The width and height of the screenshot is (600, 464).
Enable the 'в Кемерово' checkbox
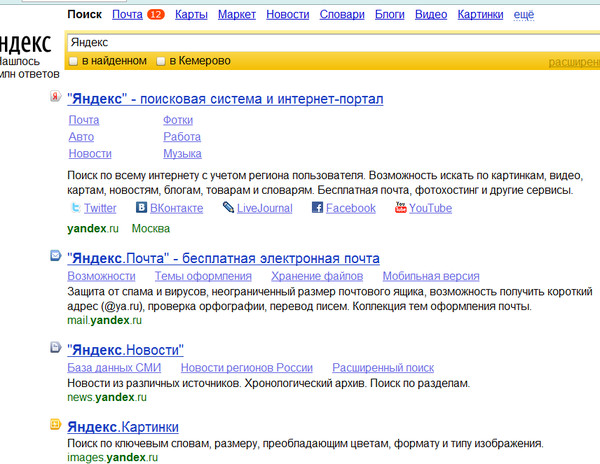click(x=161, y=61)
